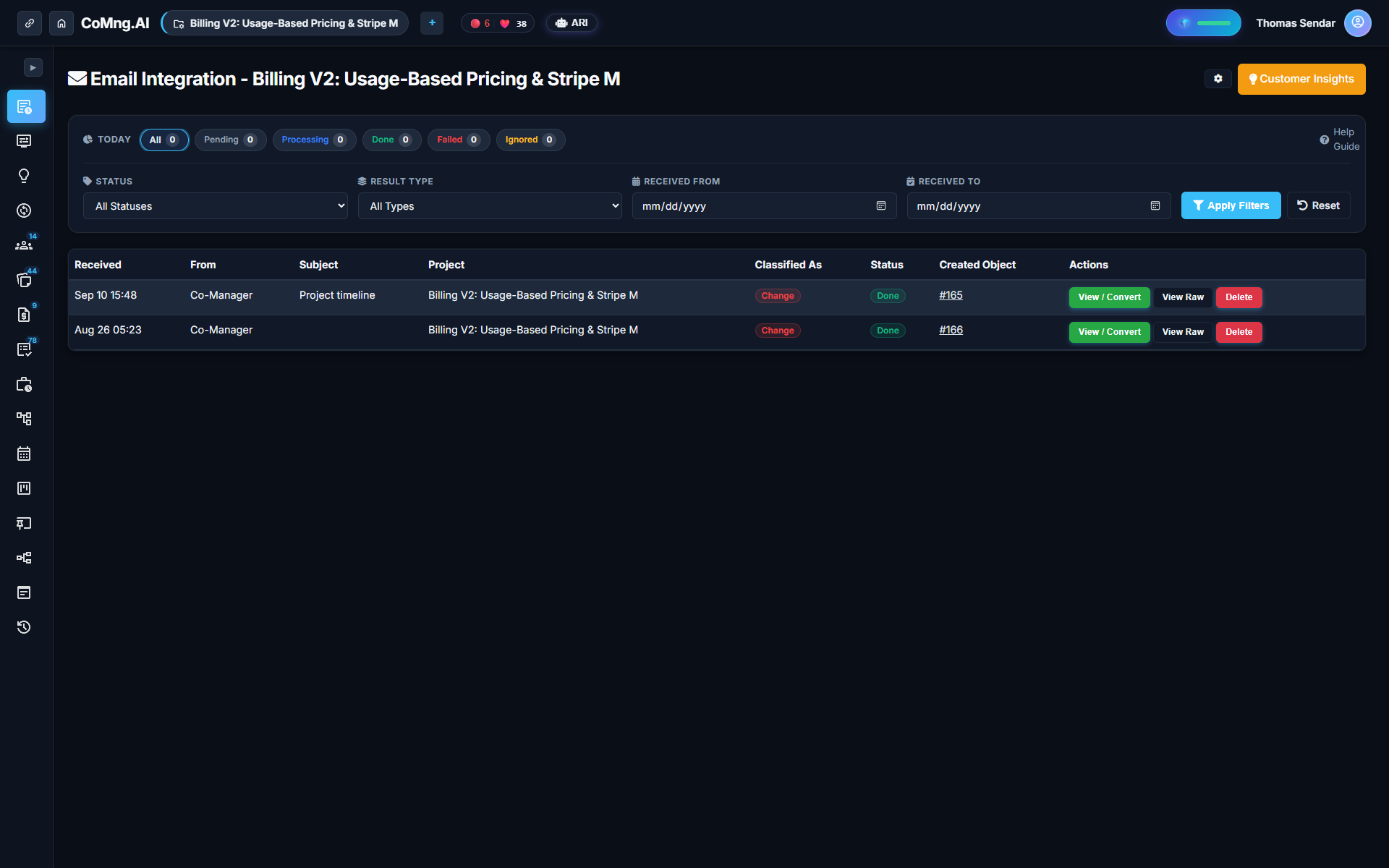Viewport: 1389px width, 868px height.
Task: Click the link icon in top bar
Action: tap(30, 23)
